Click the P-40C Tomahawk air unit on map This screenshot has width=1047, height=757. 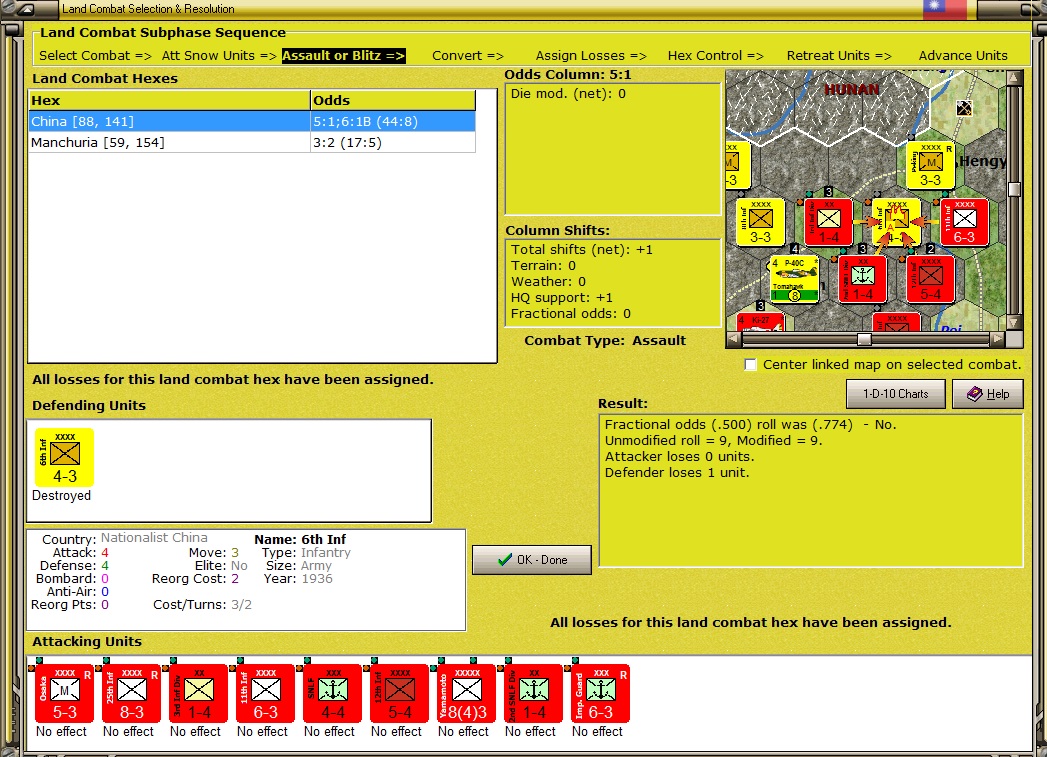click(795, 279)
